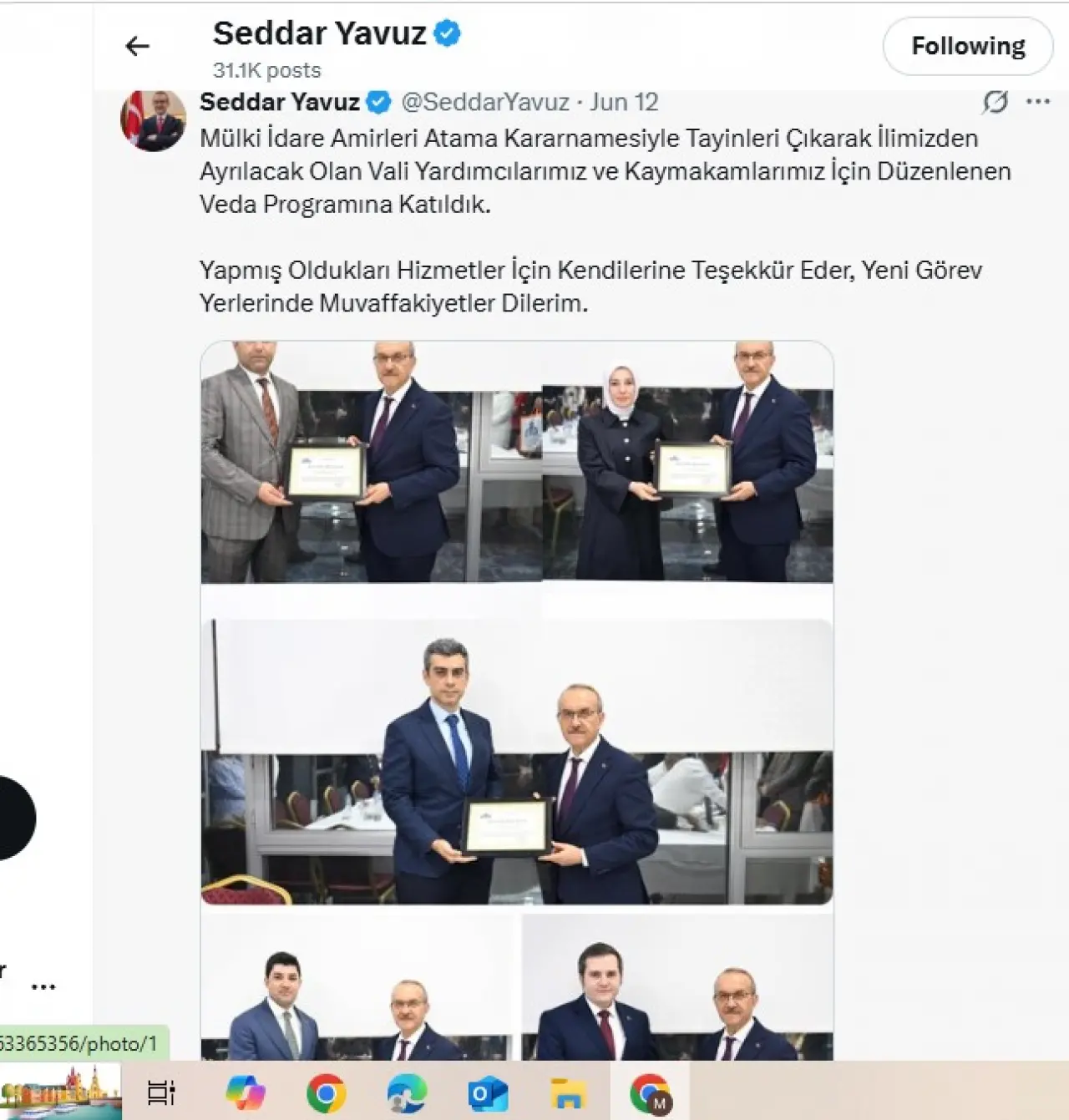Open the Jun 12 post timestamp
The image size is (1069, 1120).
click(x=624, y=102)
